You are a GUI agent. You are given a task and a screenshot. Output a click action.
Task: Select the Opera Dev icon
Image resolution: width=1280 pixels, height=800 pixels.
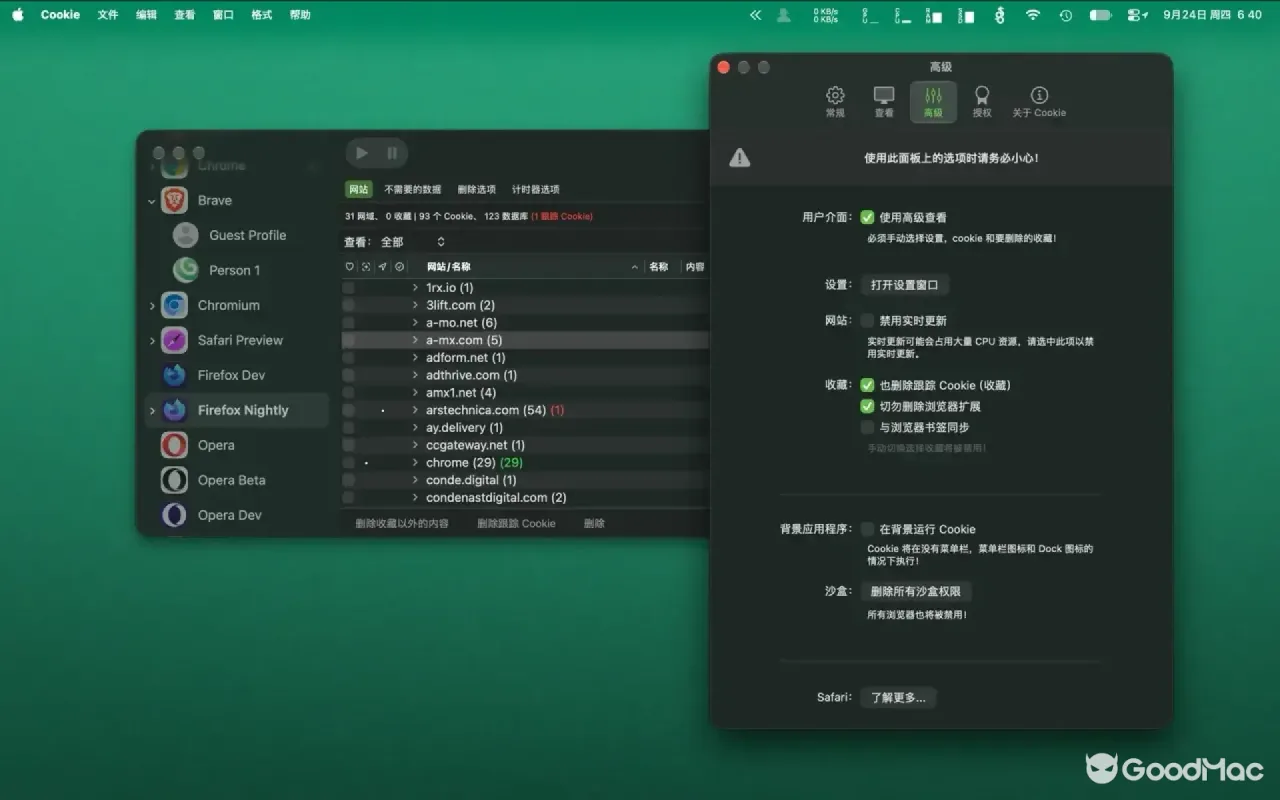point(174,515)
